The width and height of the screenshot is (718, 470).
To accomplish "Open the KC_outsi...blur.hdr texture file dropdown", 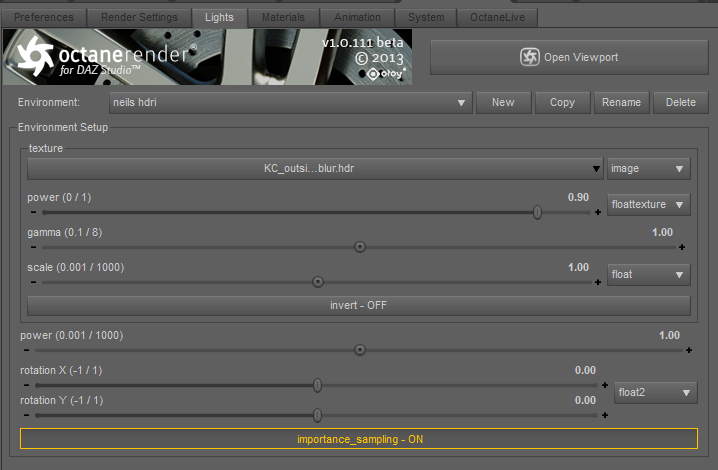I will click(315, 169).
